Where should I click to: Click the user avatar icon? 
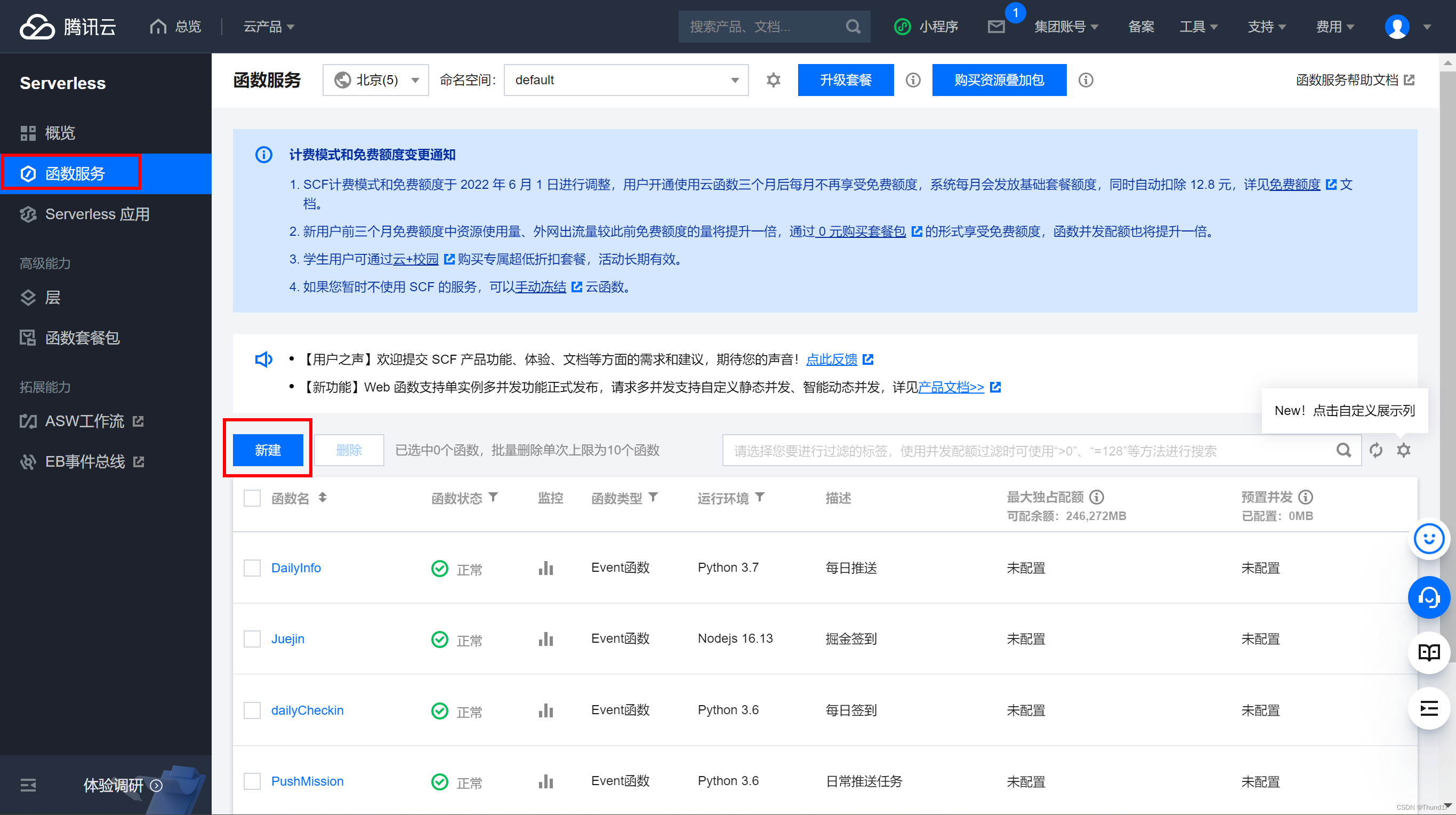point(1397,27)
